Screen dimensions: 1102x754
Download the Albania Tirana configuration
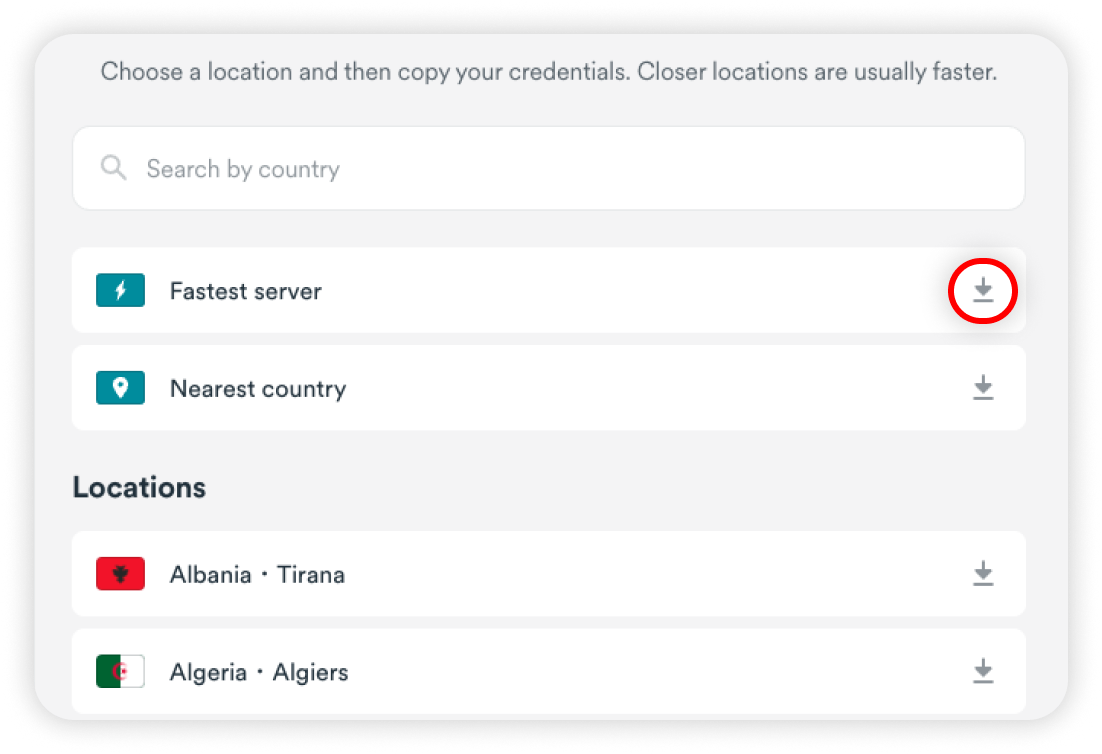tap(983, 574)
